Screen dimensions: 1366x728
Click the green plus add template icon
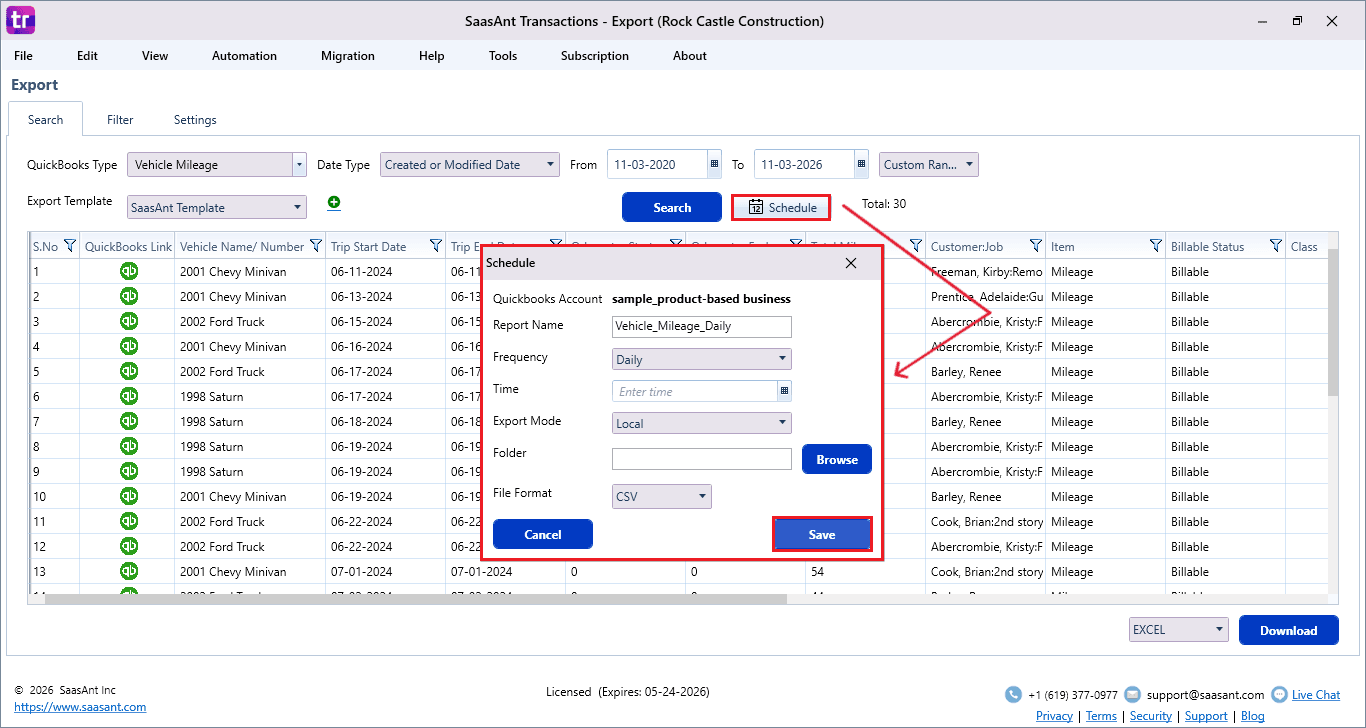click(334, 203)
